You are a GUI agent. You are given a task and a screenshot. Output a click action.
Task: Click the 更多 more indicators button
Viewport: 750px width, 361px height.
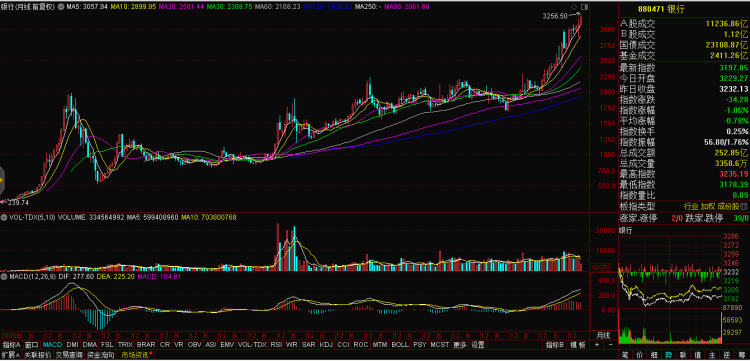(459, 344)
